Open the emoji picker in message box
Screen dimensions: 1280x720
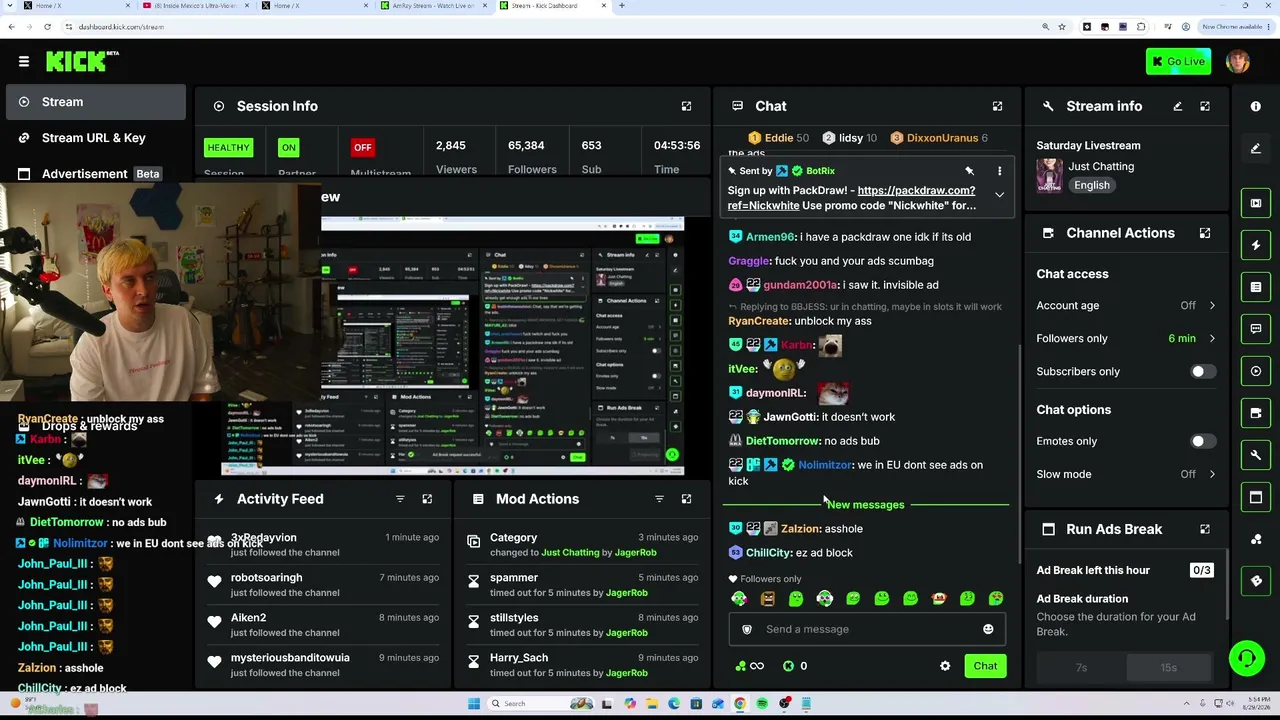[x=988, y=629]
